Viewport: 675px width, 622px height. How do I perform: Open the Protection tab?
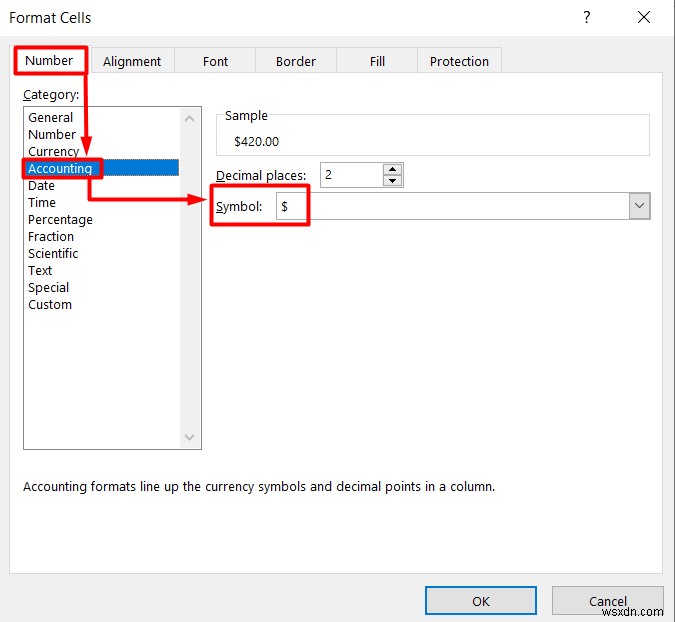tap(459, 61)
